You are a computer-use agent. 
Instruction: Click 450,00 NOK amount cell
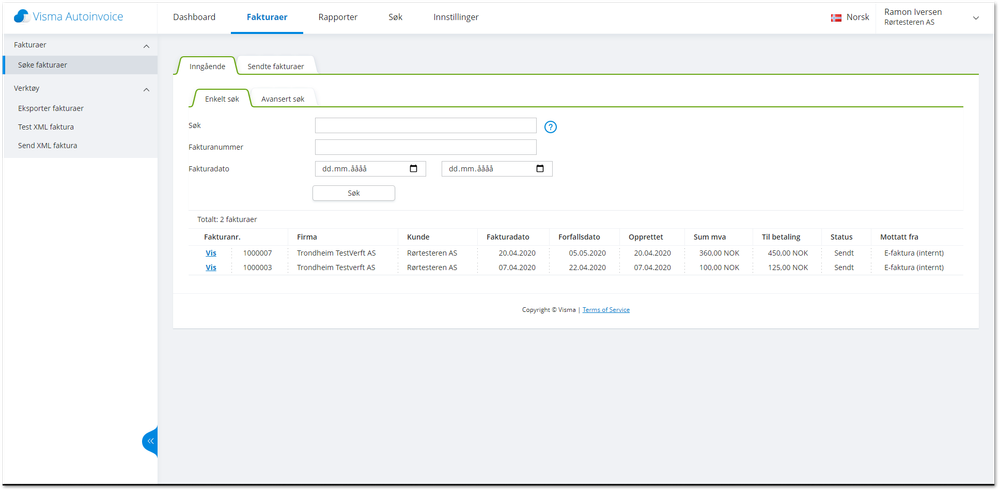pyautogui.click(x=789, y=253)
